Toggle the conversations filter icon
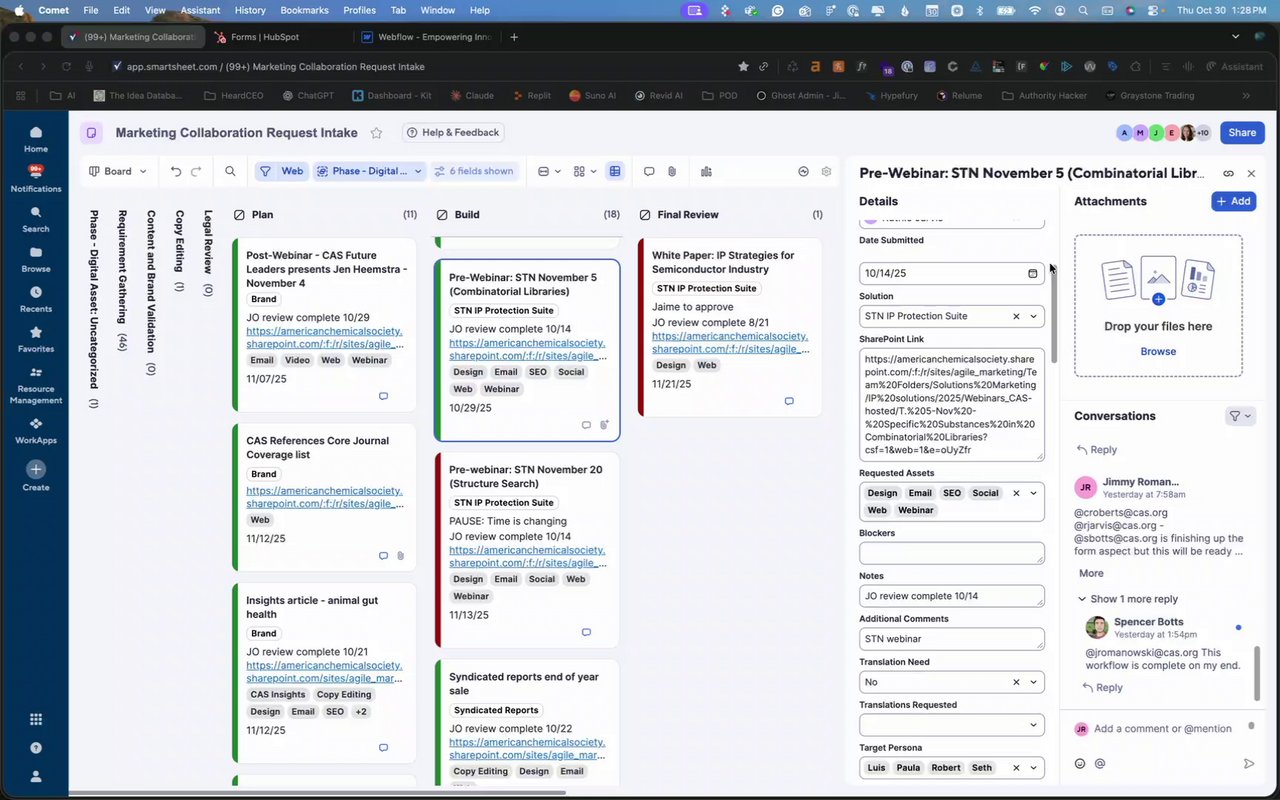Viewport: 1280px width, 800px height. (1239, 416)
